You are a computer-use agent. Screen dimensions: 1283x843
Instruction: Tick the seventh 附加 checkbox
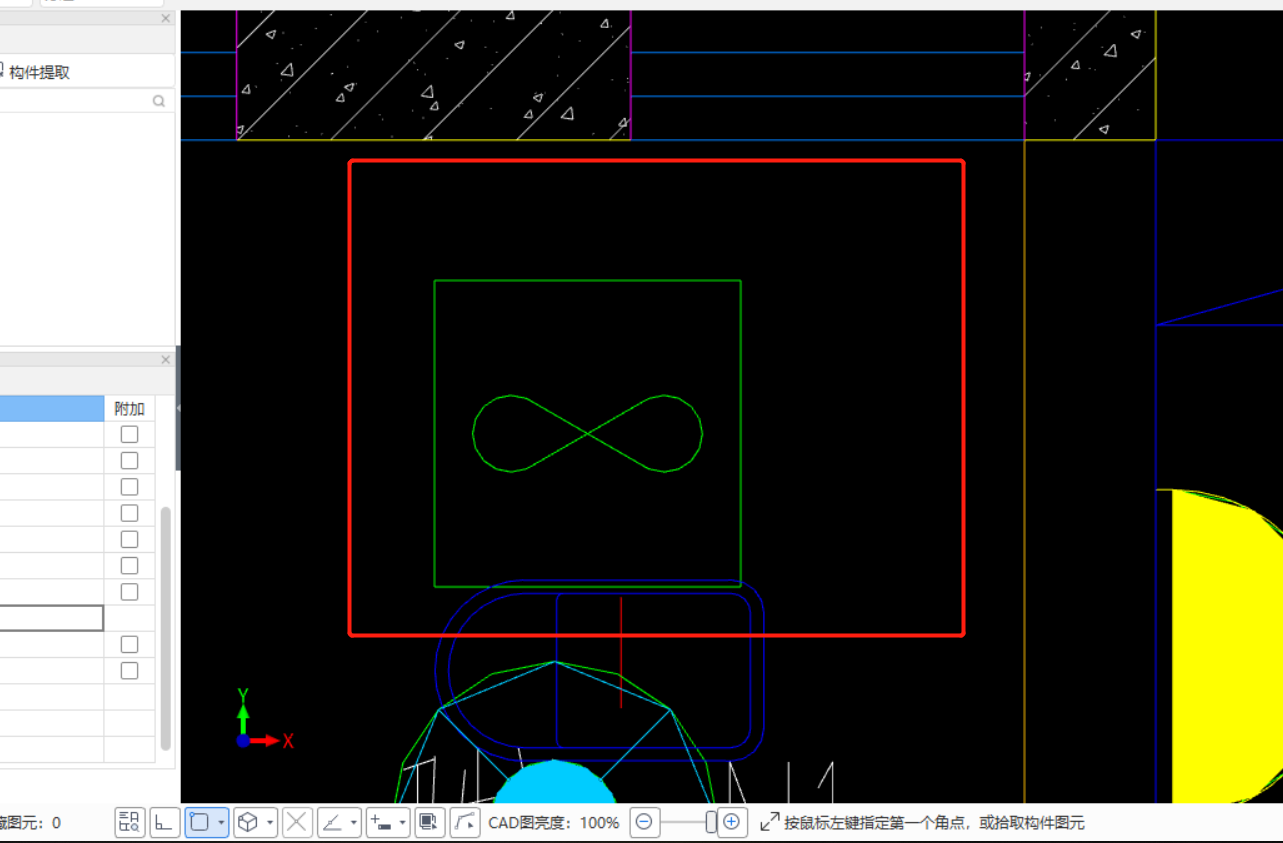point(129,592)
